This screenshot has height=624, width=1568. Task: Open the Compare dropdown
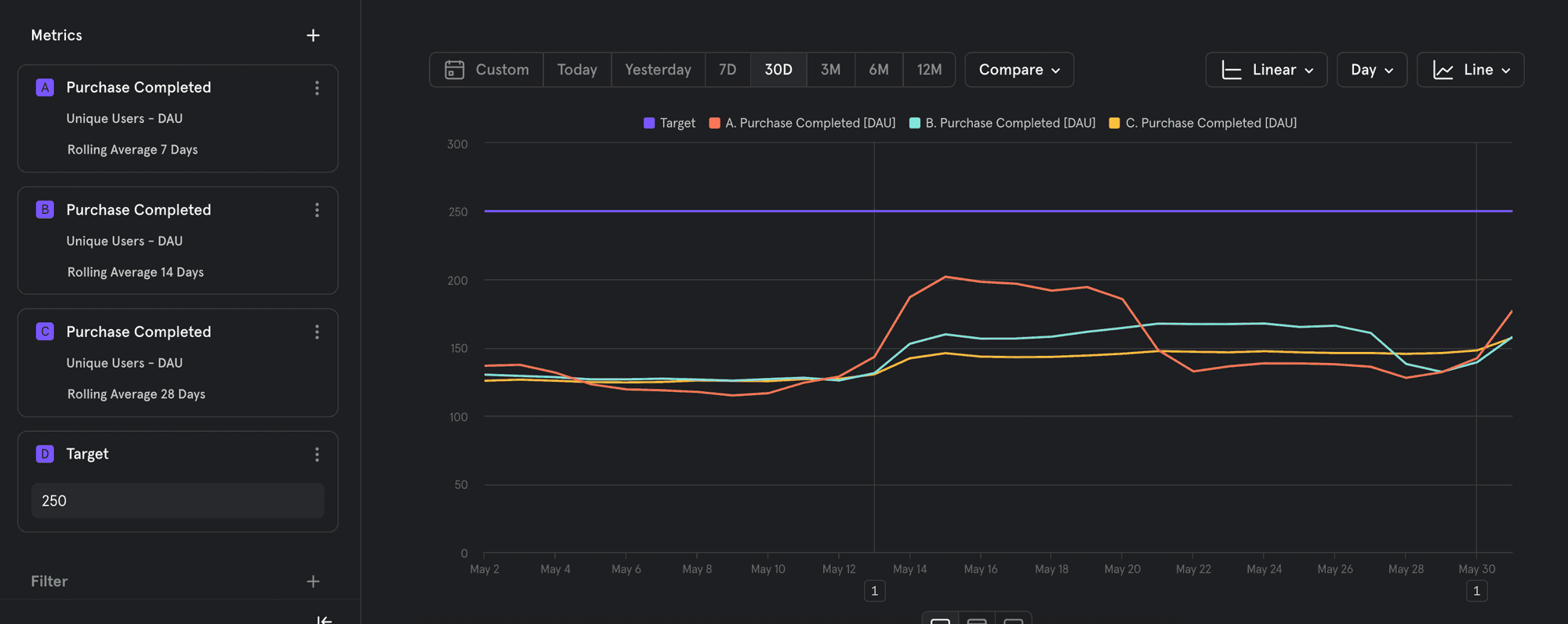click(1019, 70)
